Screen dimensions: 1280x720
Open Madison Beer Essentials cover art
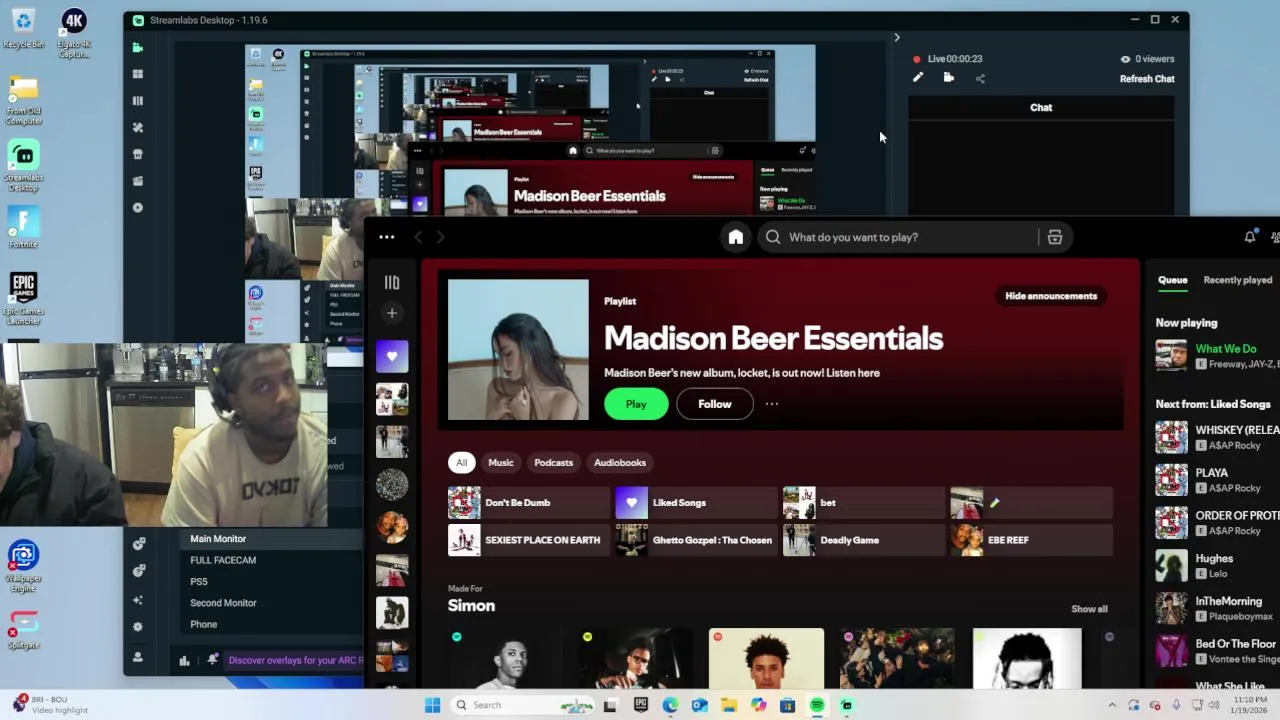pyautogui.click(x=518, y=350)
